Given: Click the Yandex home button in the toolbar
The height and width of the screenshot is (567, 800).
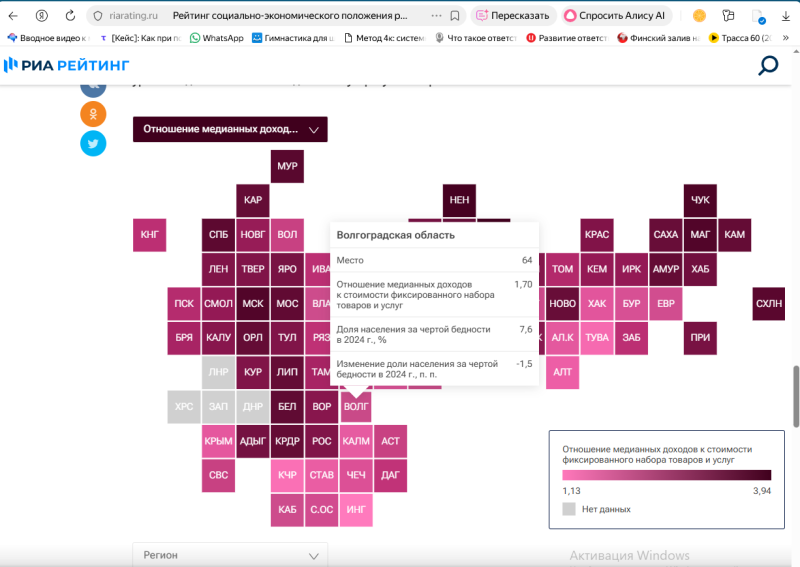Looking at the screenshot, I should (41, 16).
